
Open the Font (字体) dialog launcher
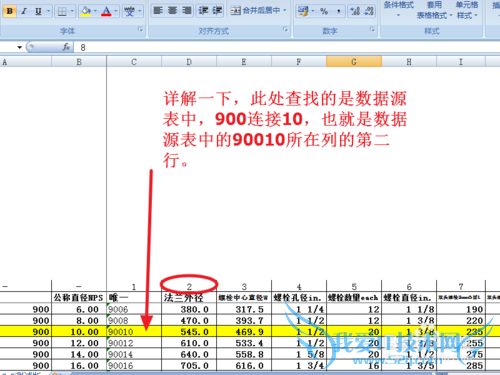(140, 30)
